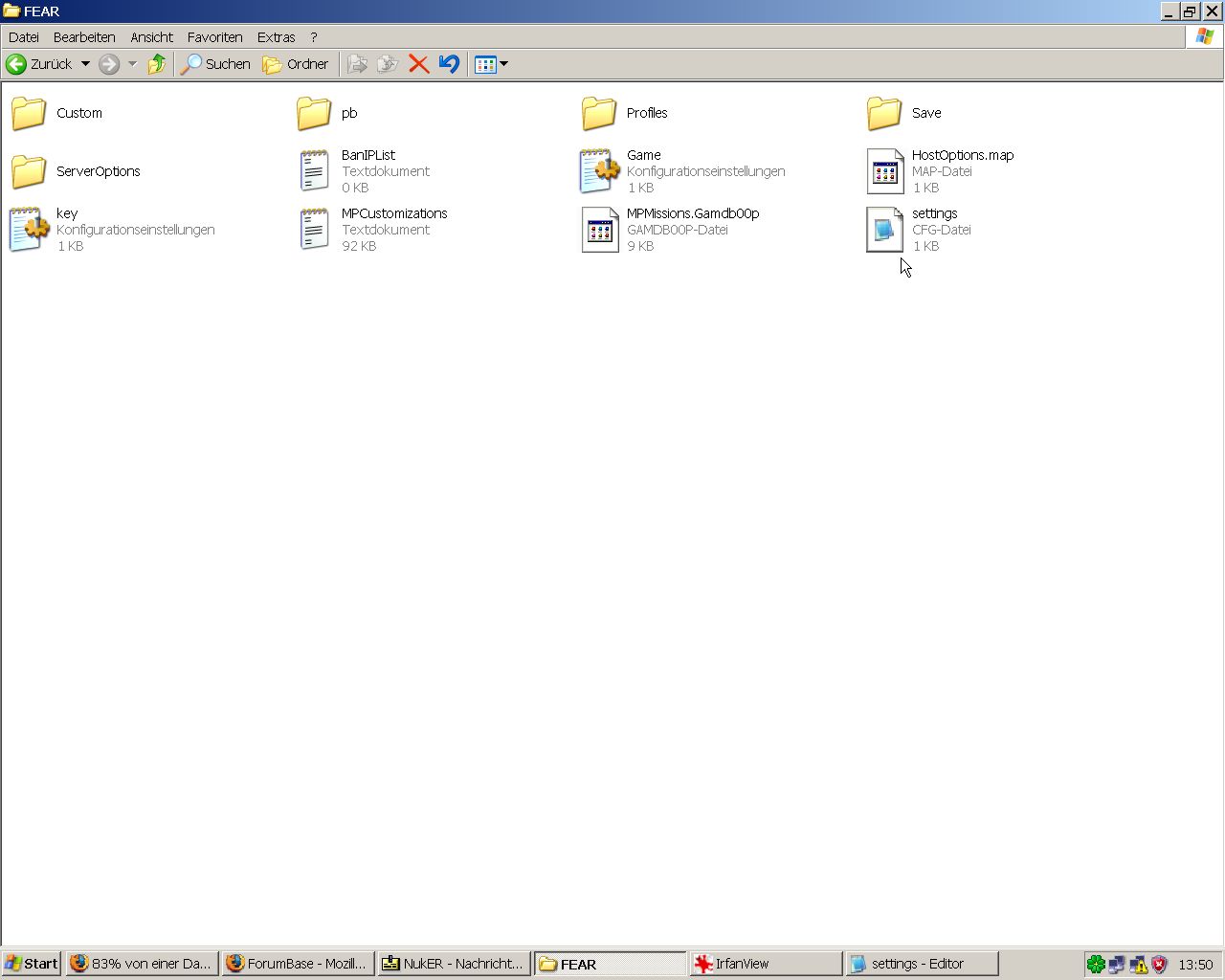1225x980 pixels.
Task: Switch to IrfanView taskbar button
Action: [766, 964]
